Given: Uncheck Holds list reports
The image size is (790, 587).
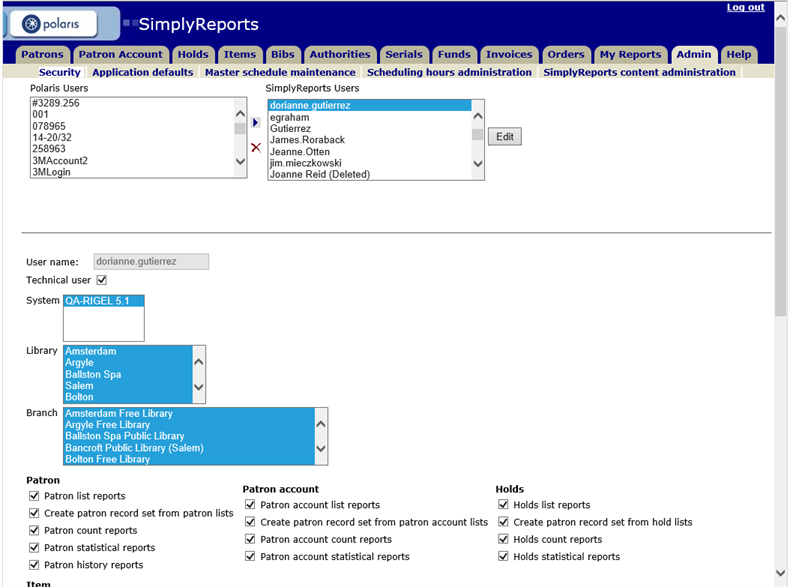Looking at the screenshot, I should pyautogui.click(x=503, y=504).
